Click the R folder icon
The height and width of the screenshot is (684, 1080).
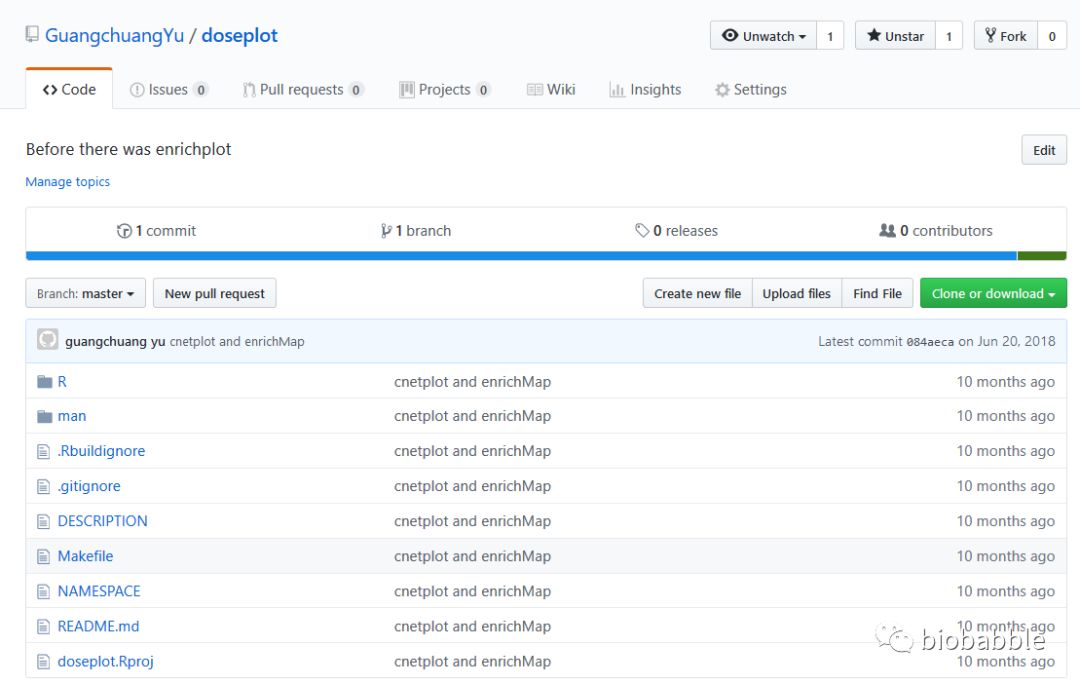(44, 382)
